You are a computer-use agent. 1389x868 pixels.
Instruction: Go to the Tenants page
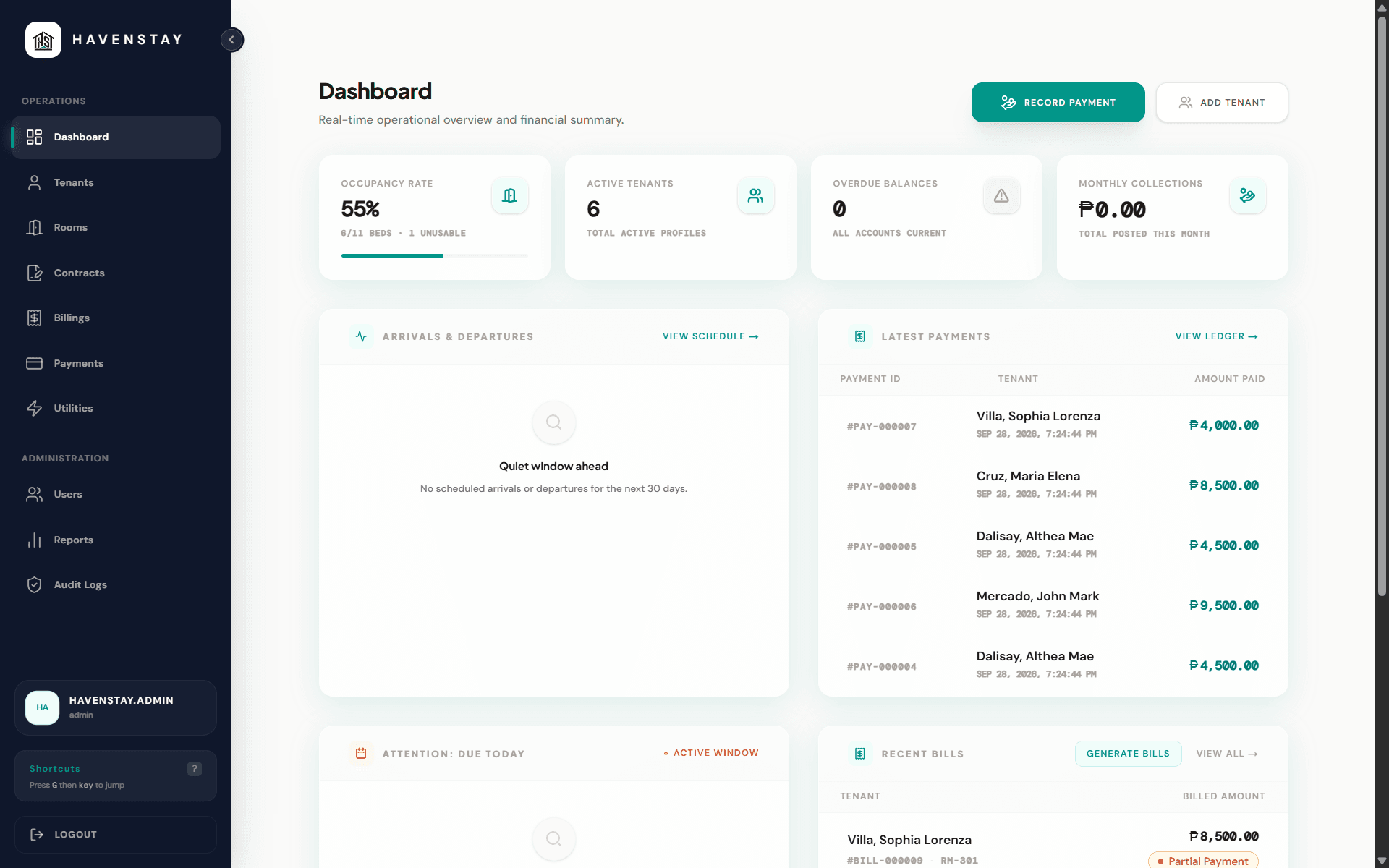(116, 182)
